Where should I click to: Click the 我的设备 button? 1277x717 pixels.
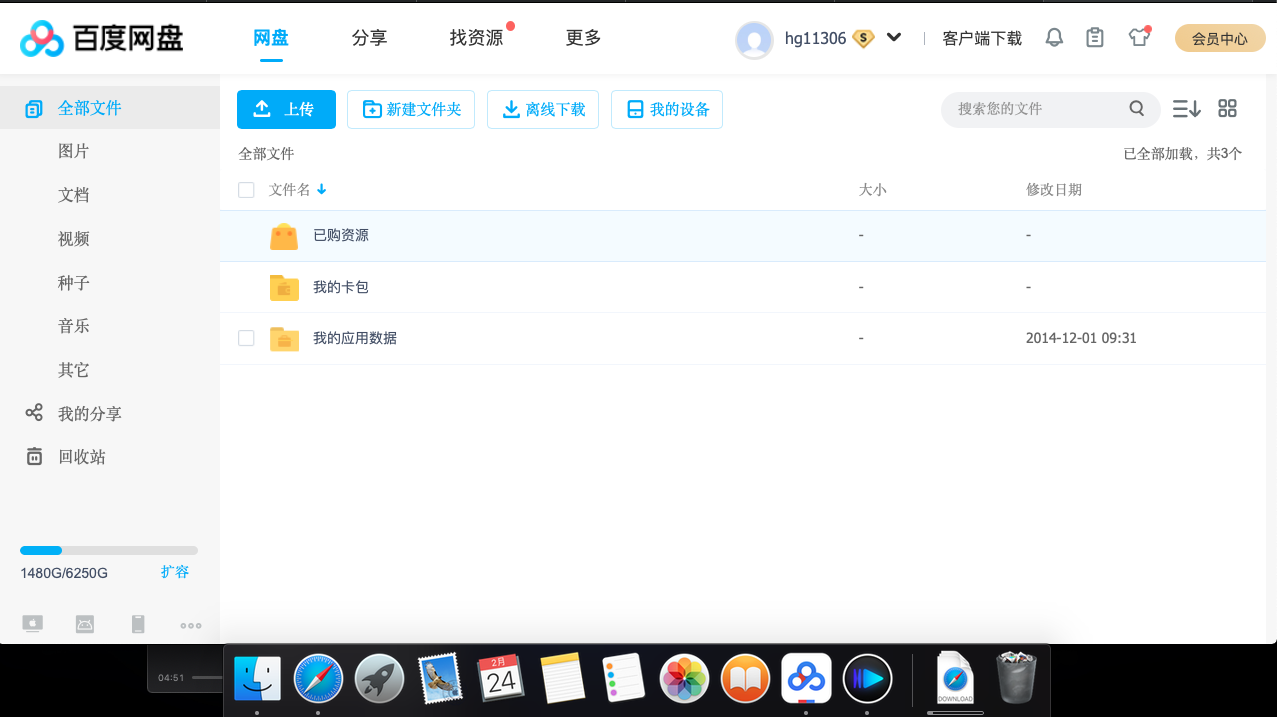(x=667, y=109)
